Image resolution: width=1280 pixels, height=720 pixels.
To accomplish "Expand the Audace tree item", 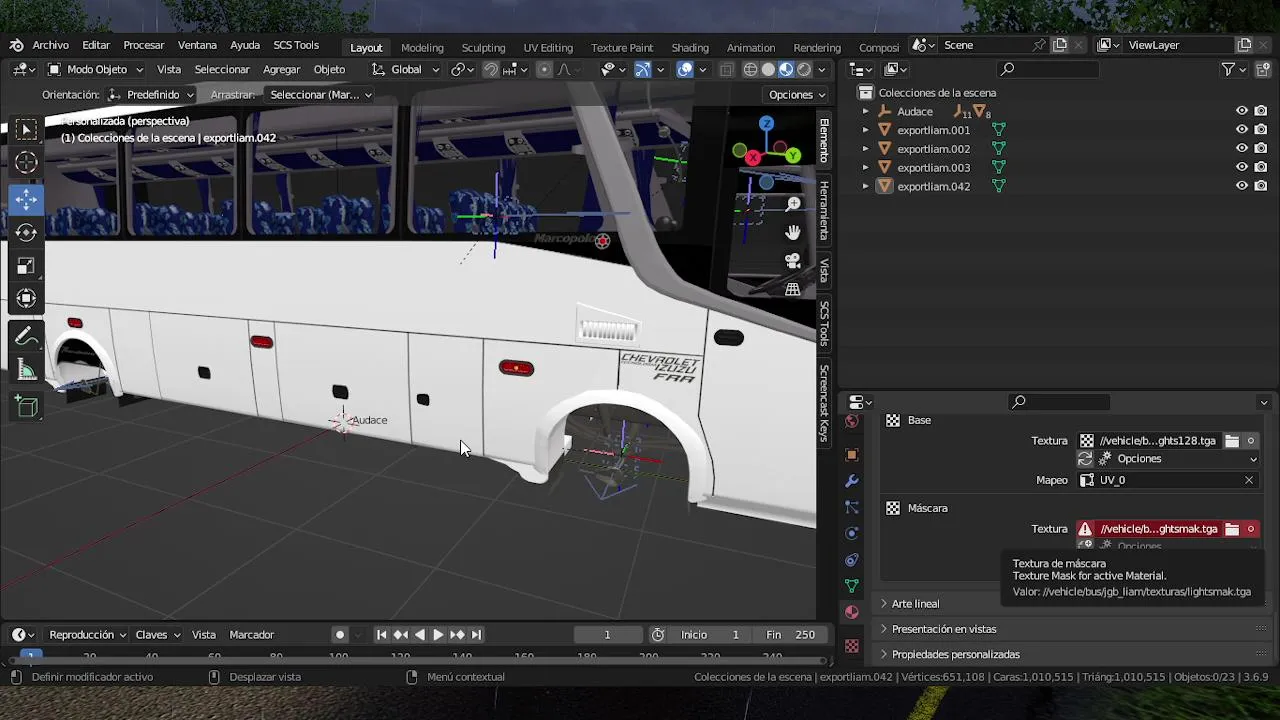I will point(866,112).
